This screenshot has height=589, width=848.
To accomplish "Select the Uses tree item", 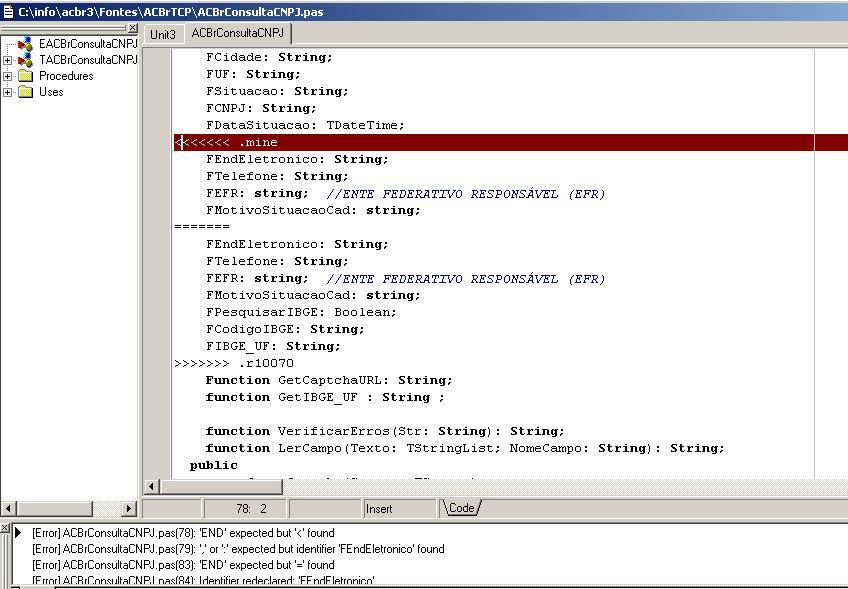I will point(51,92).
